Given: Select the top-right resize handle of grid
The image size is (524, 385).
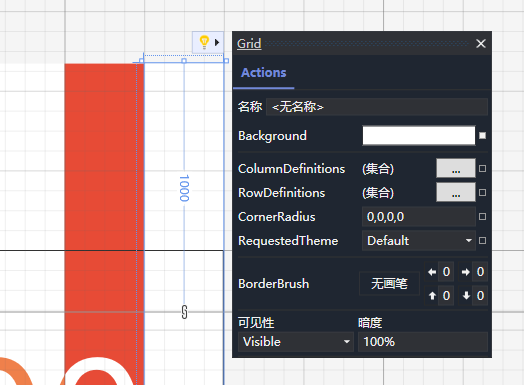Looking at the screenshot, I should [226, 61].
